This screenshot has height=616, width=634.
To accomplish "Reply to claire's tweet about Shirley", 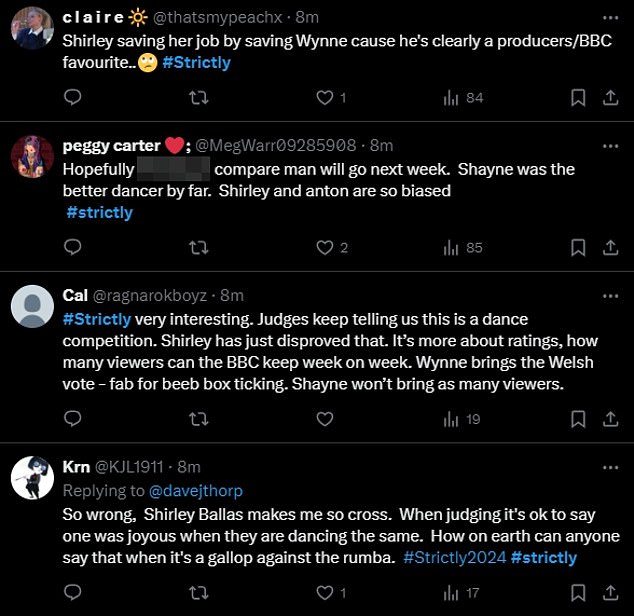I will [72, 97].
